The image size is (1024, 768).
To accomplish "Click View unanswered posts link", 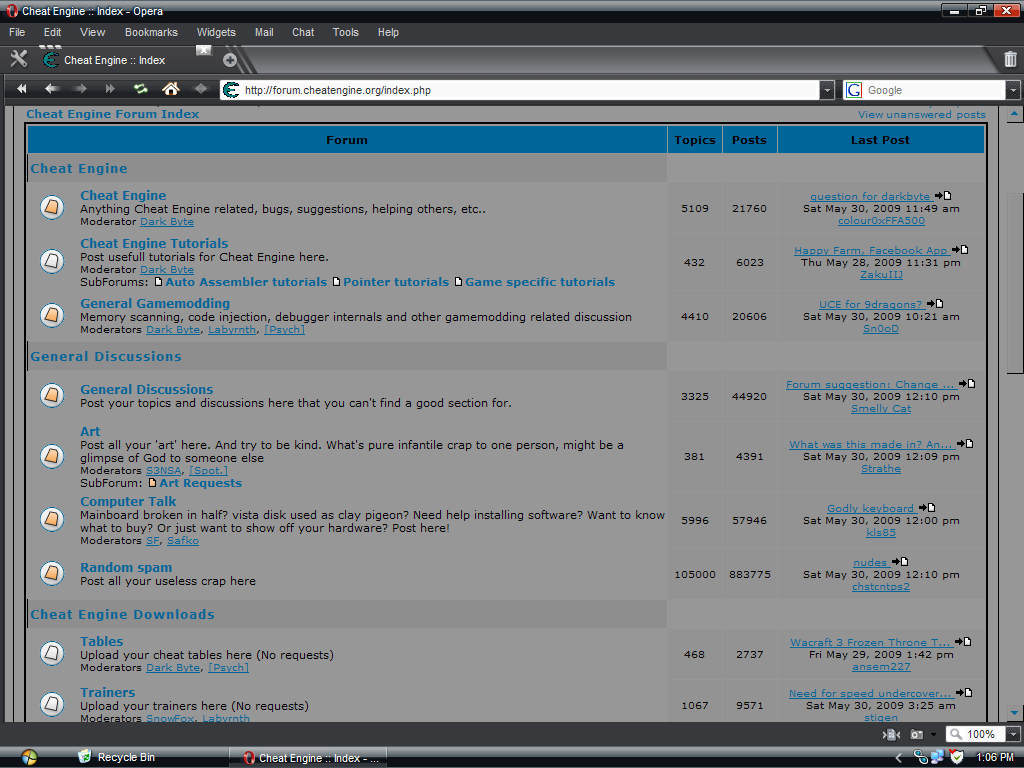I will 921,114.
